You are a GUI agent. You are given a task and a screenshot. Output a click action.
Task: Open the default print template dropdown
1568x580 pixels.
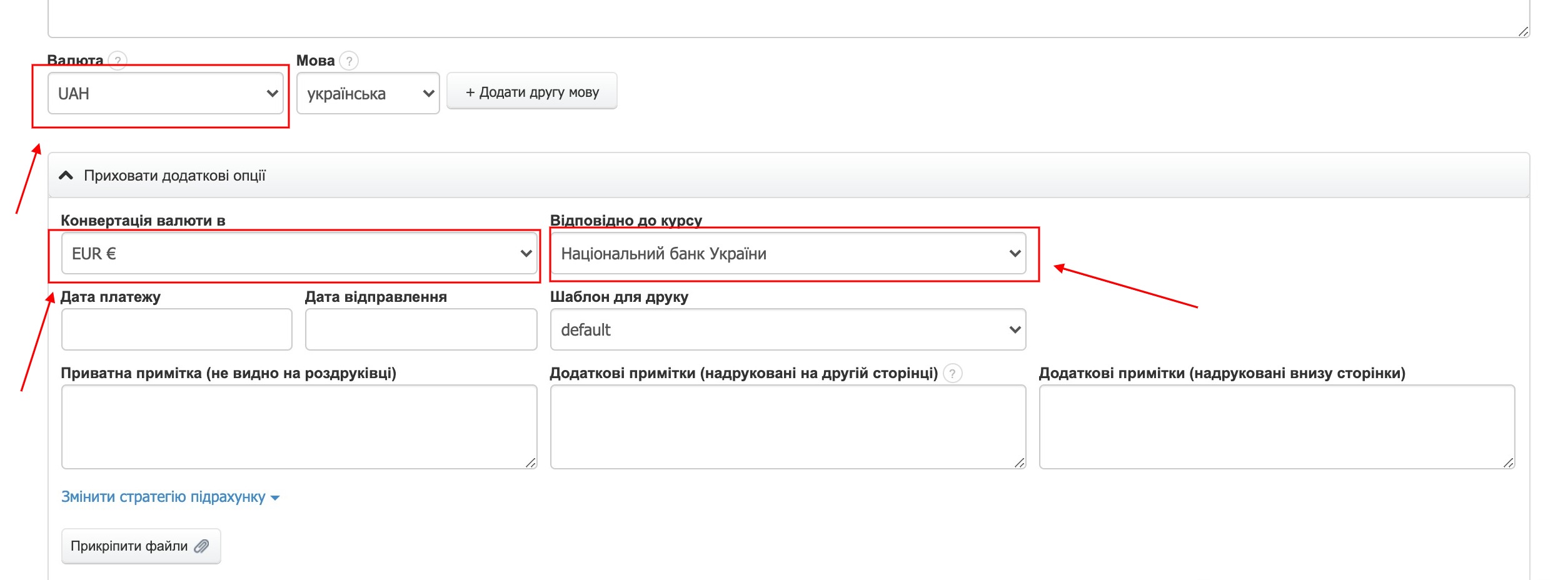click(x=788, y=330)
